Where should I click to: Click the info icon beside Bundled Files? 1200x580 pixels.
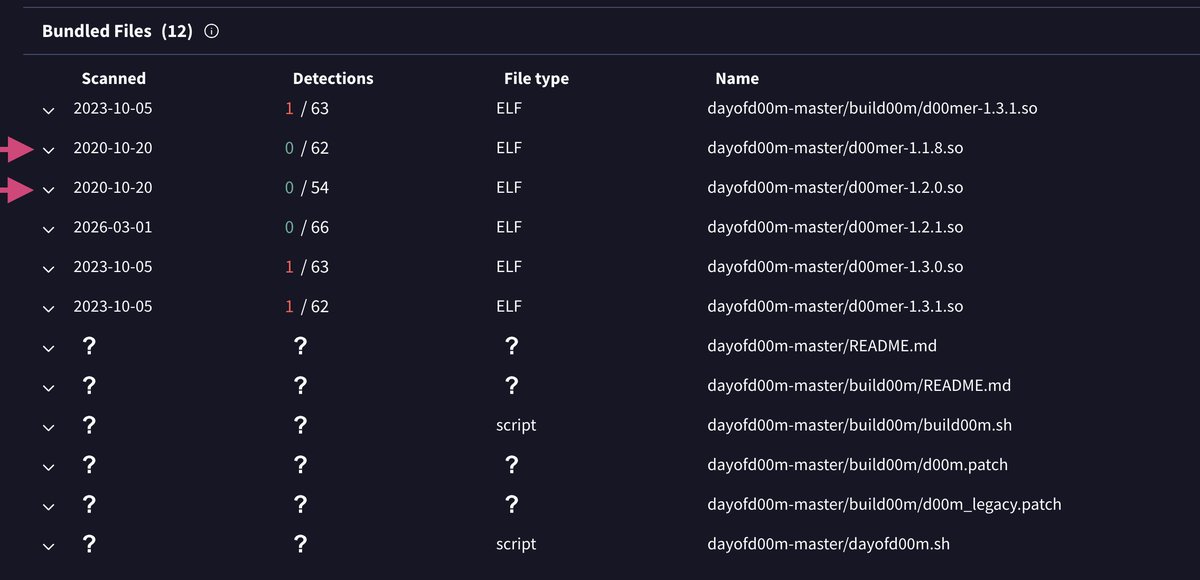[x=211, y=31]
